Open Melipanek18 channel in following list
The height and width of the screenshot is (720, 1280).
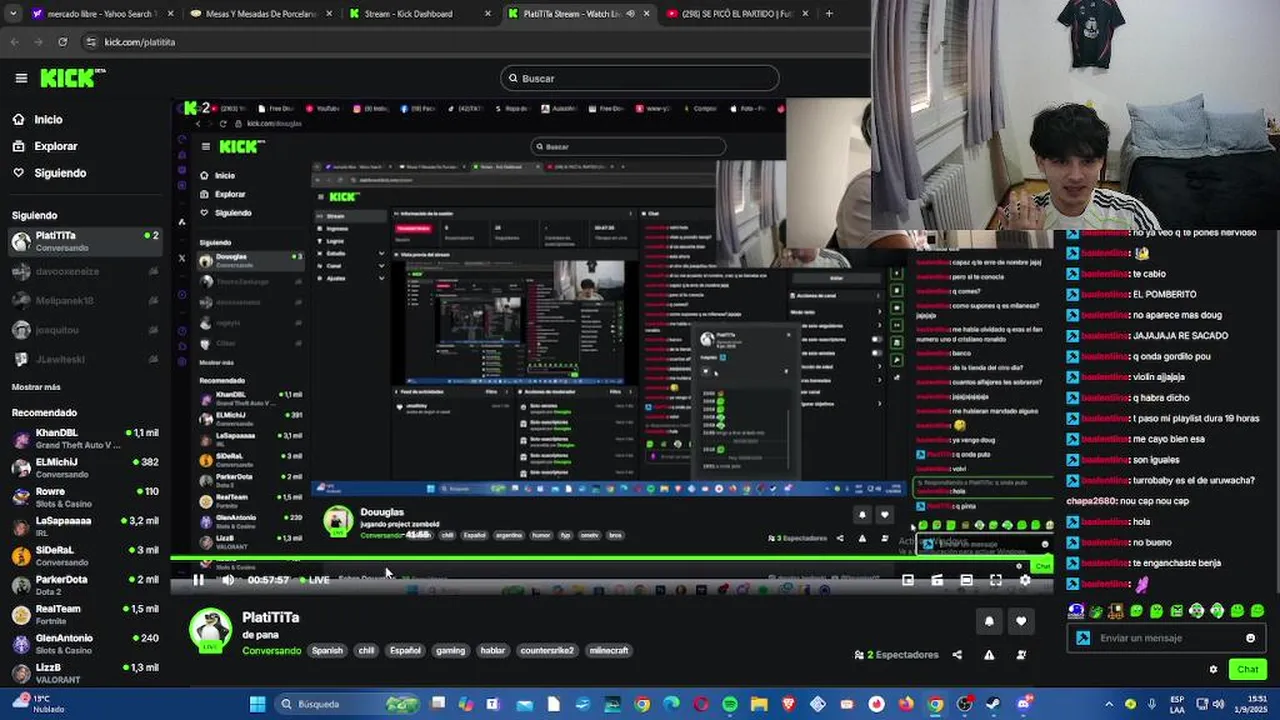[84, 300]
